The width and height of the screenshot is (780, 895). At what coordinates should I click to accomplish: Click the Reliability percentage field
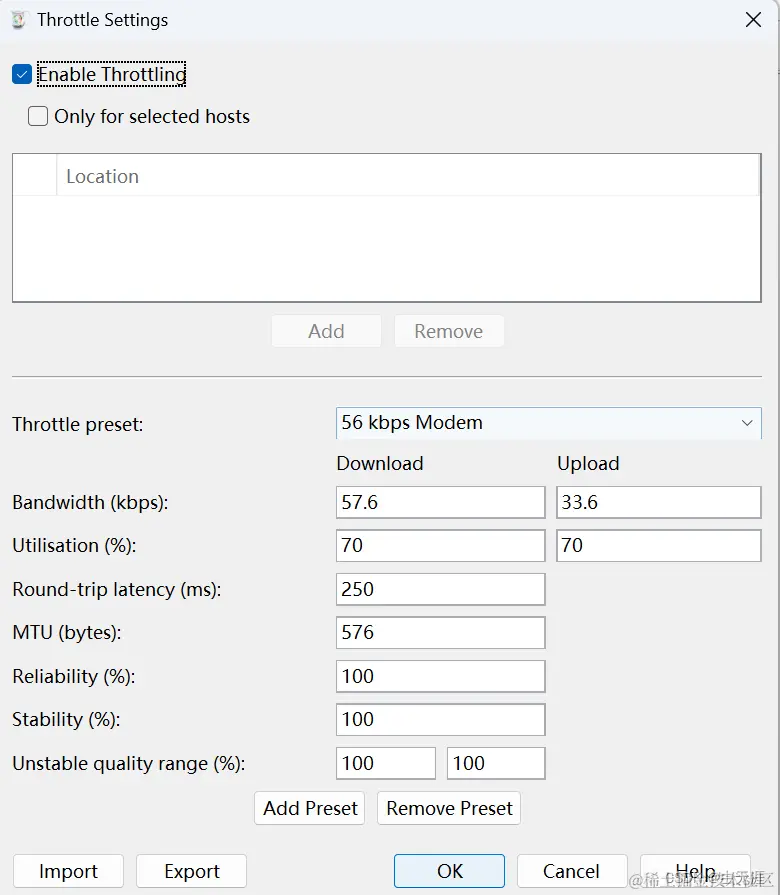click(x=440, y=676)
